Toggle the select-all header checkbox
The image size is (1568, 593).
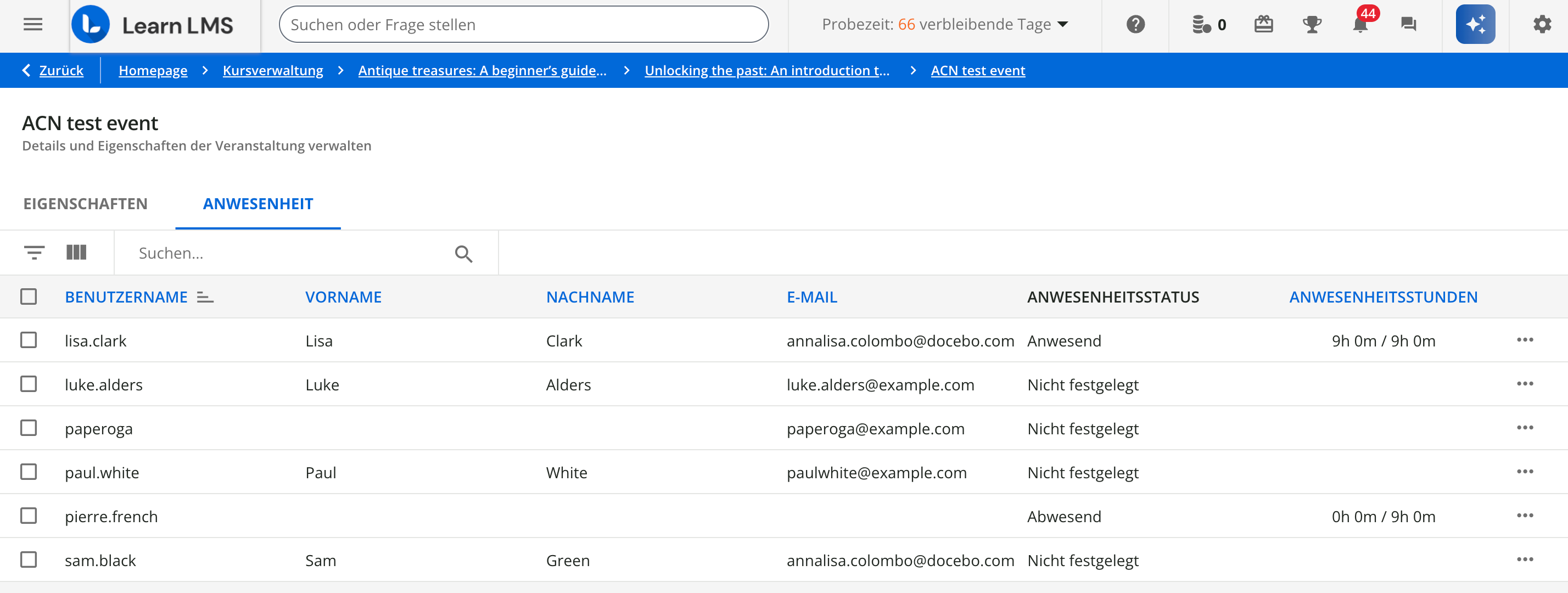29,296
